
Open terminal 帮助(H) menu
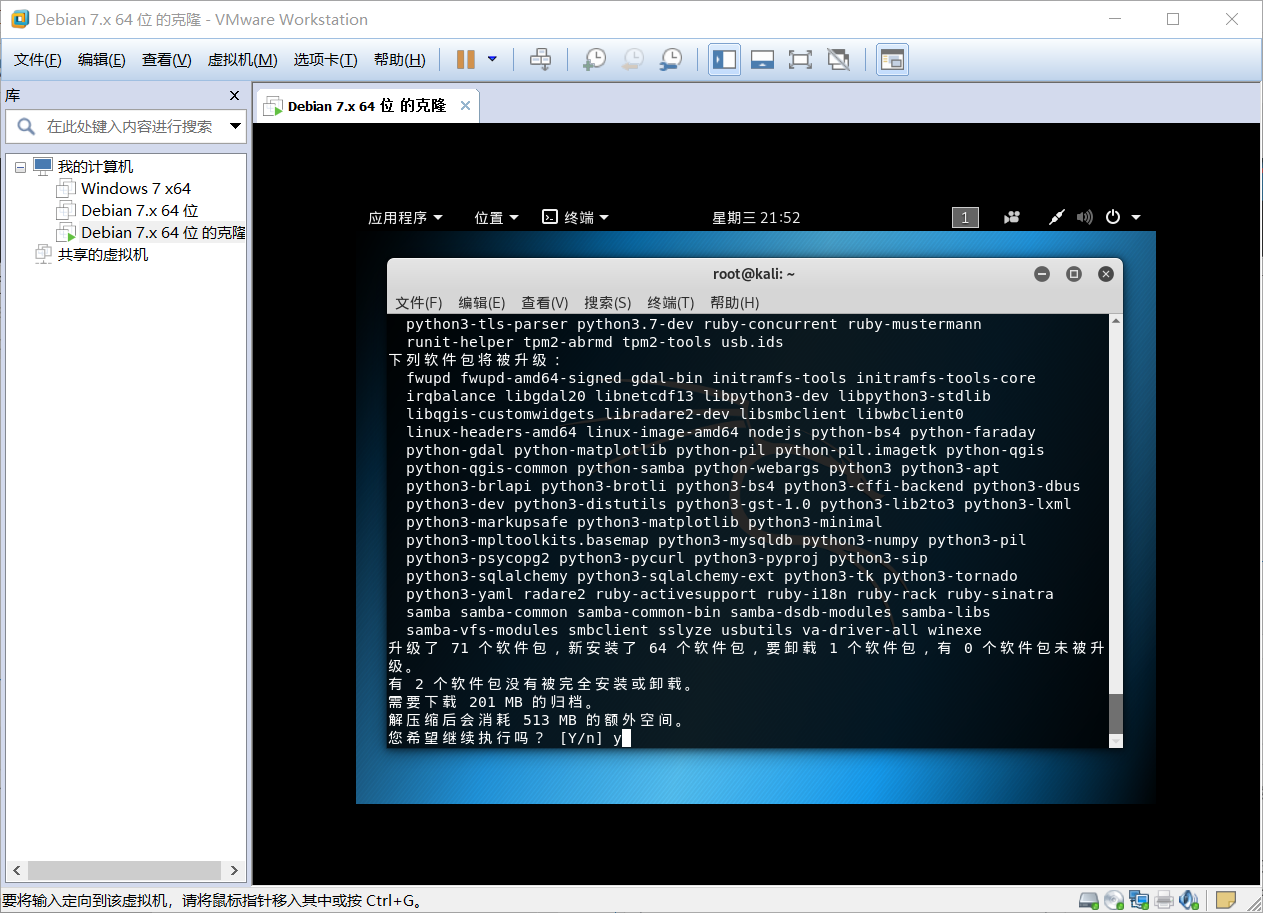click(x=734, y=302)
